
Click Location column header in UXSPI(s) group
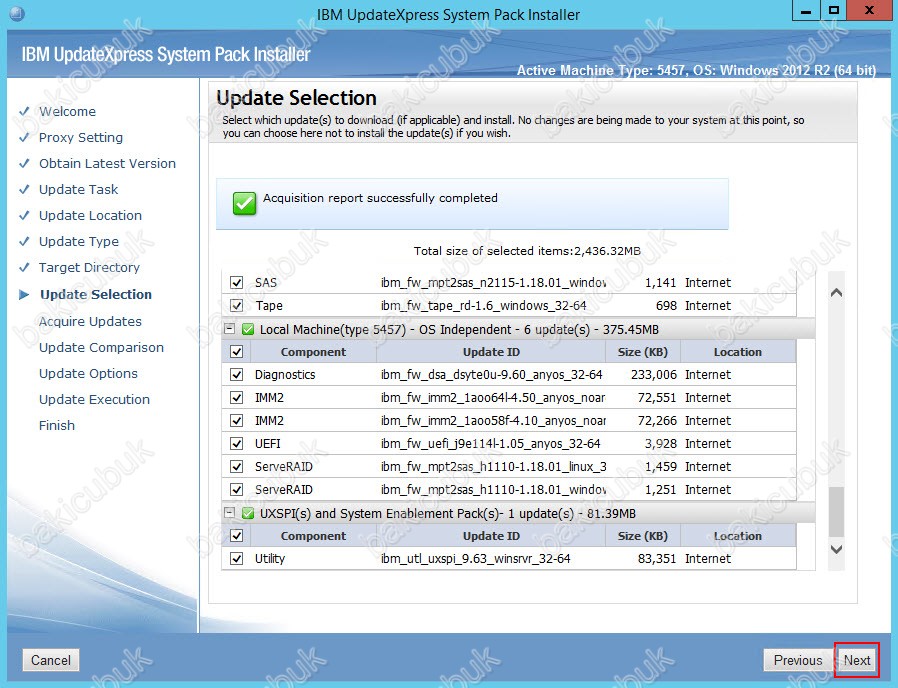(738, 536)
